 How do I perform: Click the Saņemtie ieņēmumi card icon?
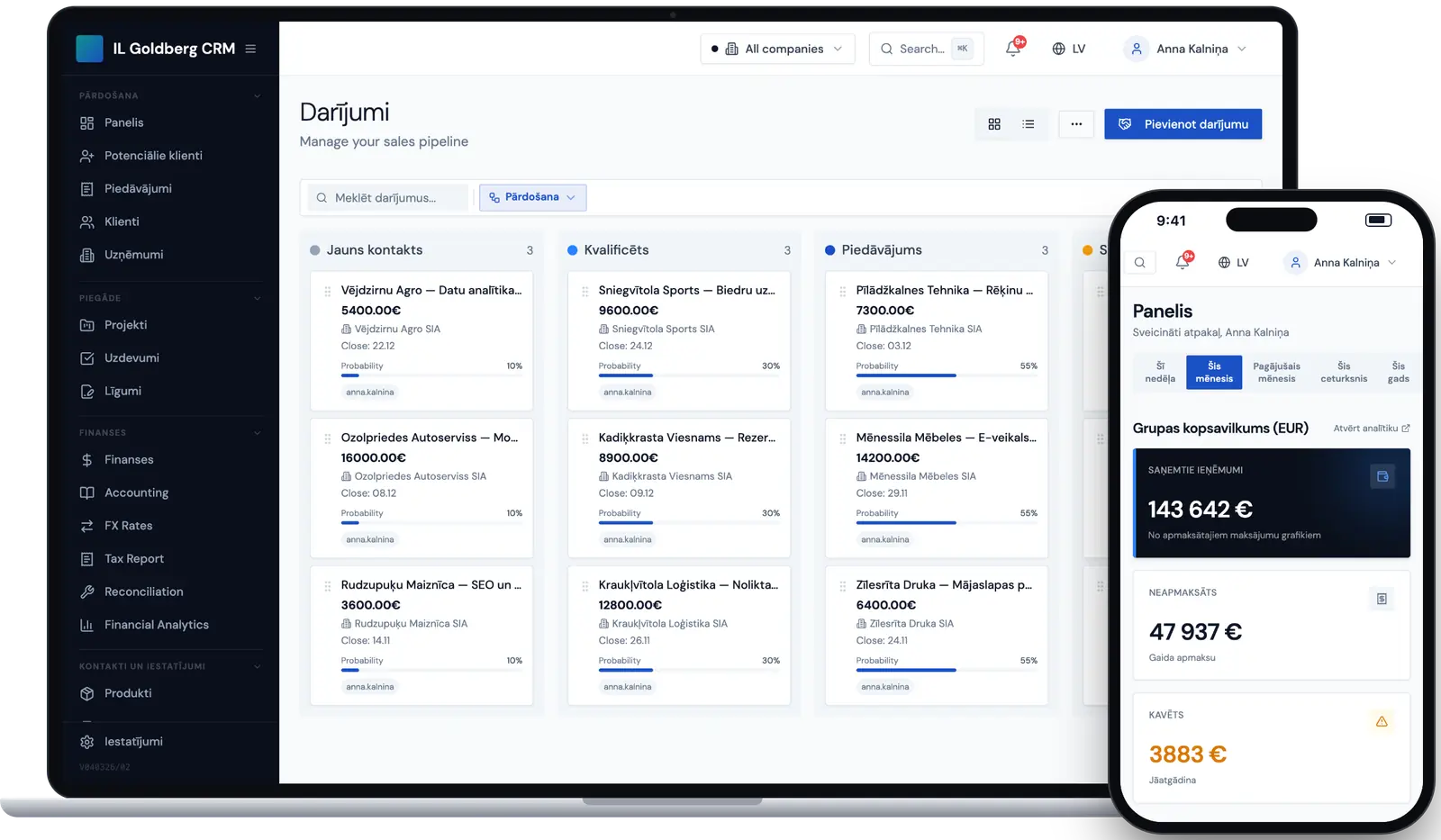pyautogui.click(x=1382, y=476)
